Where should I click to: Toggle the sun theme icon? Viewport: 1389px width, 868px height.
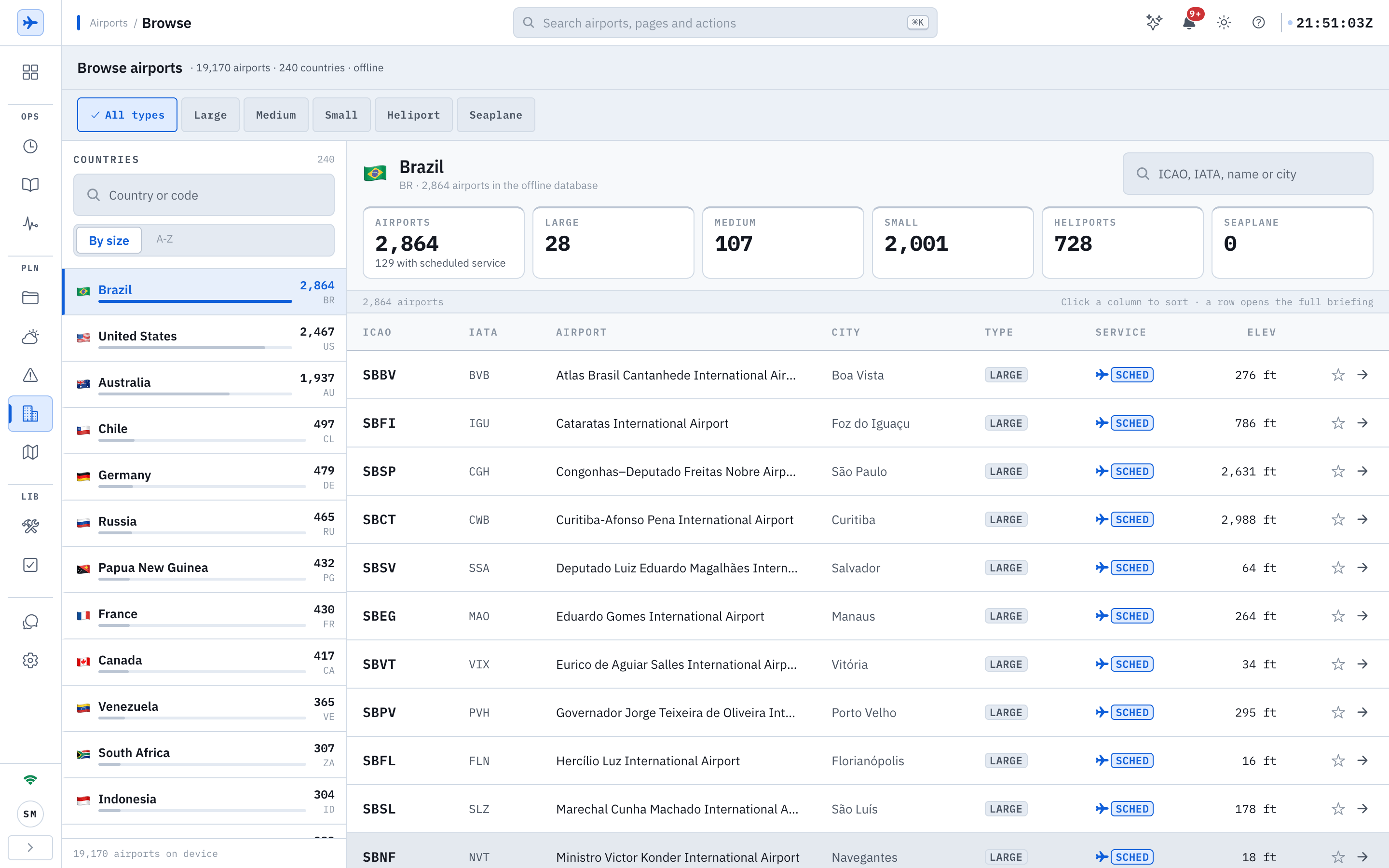point(1224,23)
